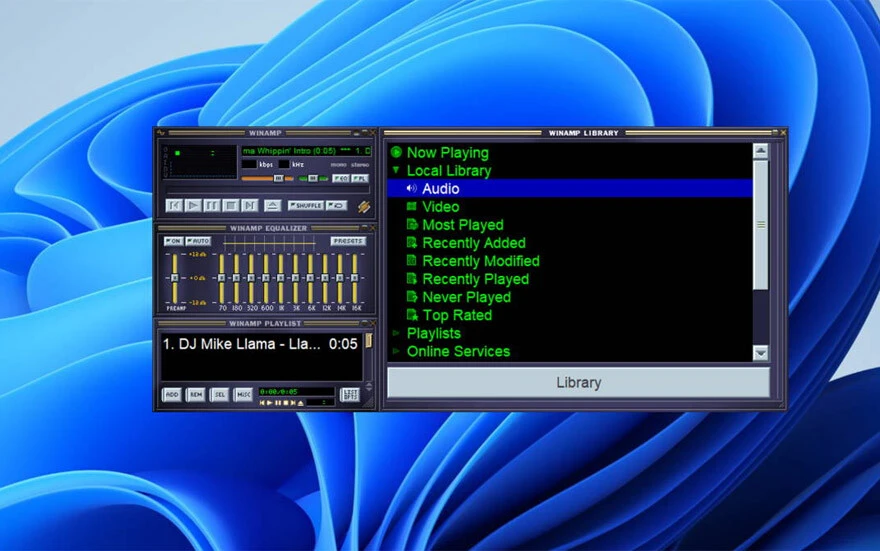
Task: Click the playlist vertical scrollbar handle
Action: pyautogui.click(x=369, y=341)
